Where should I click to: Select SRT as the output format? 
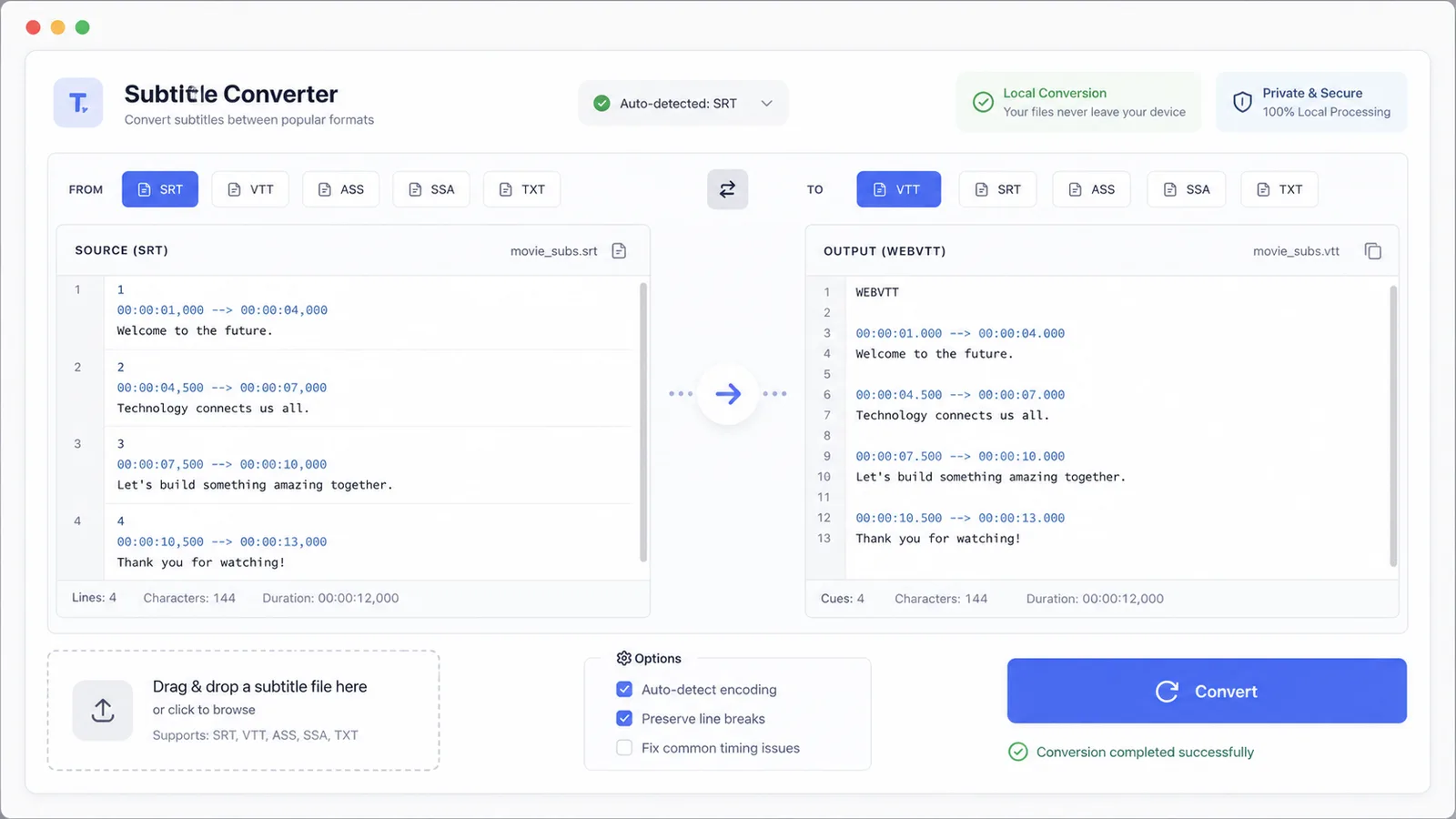click(997, 189)
